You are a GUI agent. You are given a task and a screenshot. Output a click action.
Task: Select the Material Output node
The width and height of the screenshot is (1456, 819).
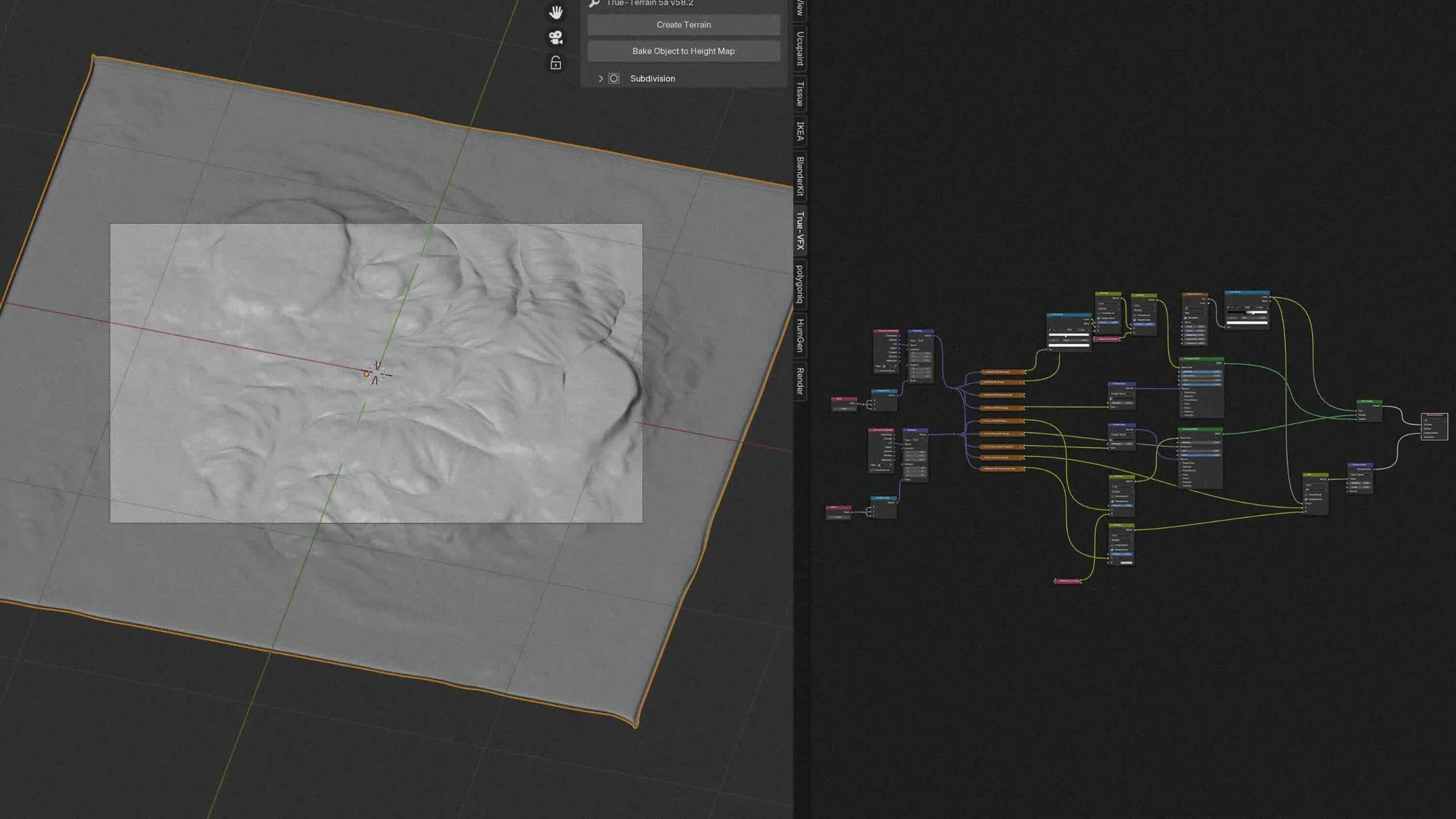1434,415
